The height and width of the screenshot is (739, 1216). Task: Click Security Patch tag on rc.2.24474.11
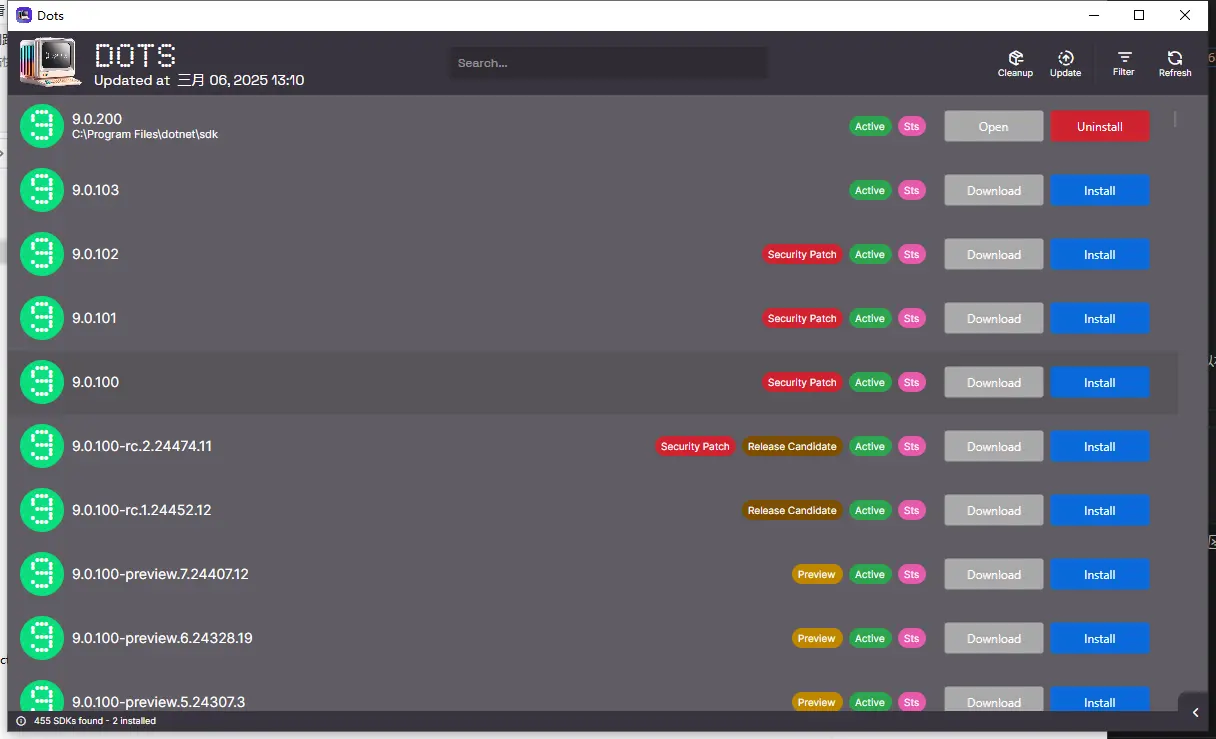coord(695,447)
